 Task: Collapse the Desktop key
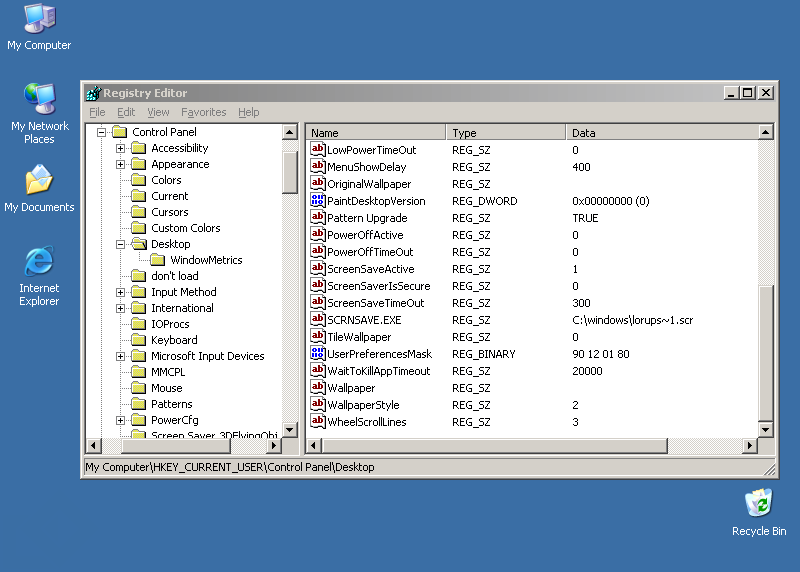[120, 244]
